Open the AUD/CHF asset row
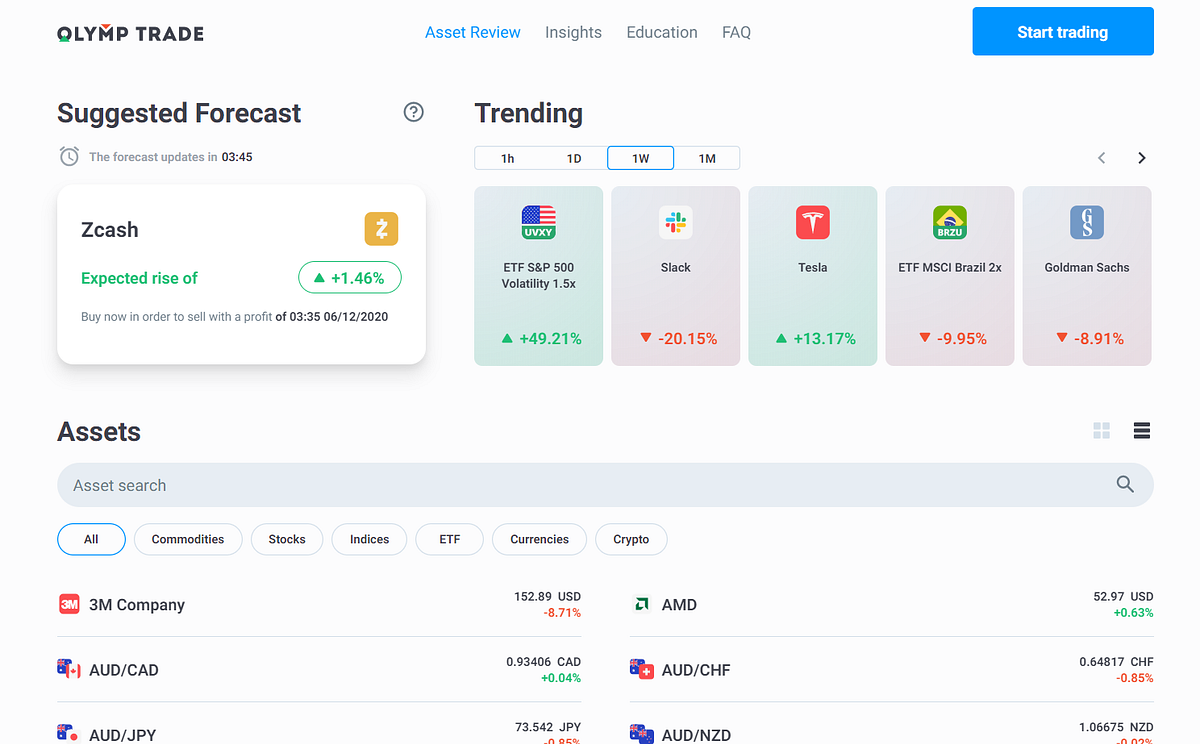1200x744 pixels. (892, 669)
